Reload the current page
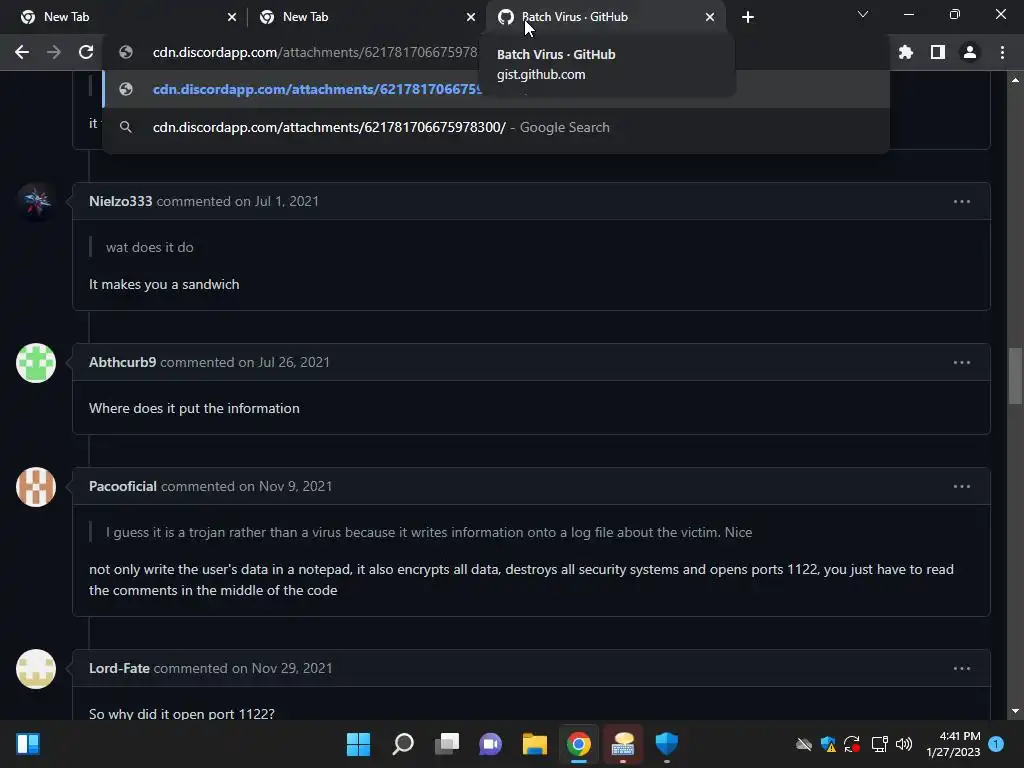The image size is (1024, 768). click(86, 52)
